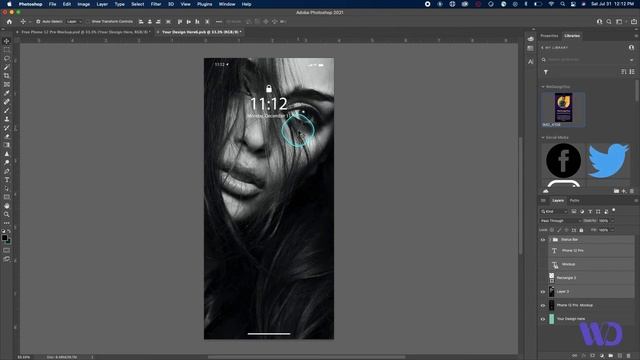Select the Crop tool
Viewport: 640px width, 360px height.
pyautogui.click(x=7, y=76)
